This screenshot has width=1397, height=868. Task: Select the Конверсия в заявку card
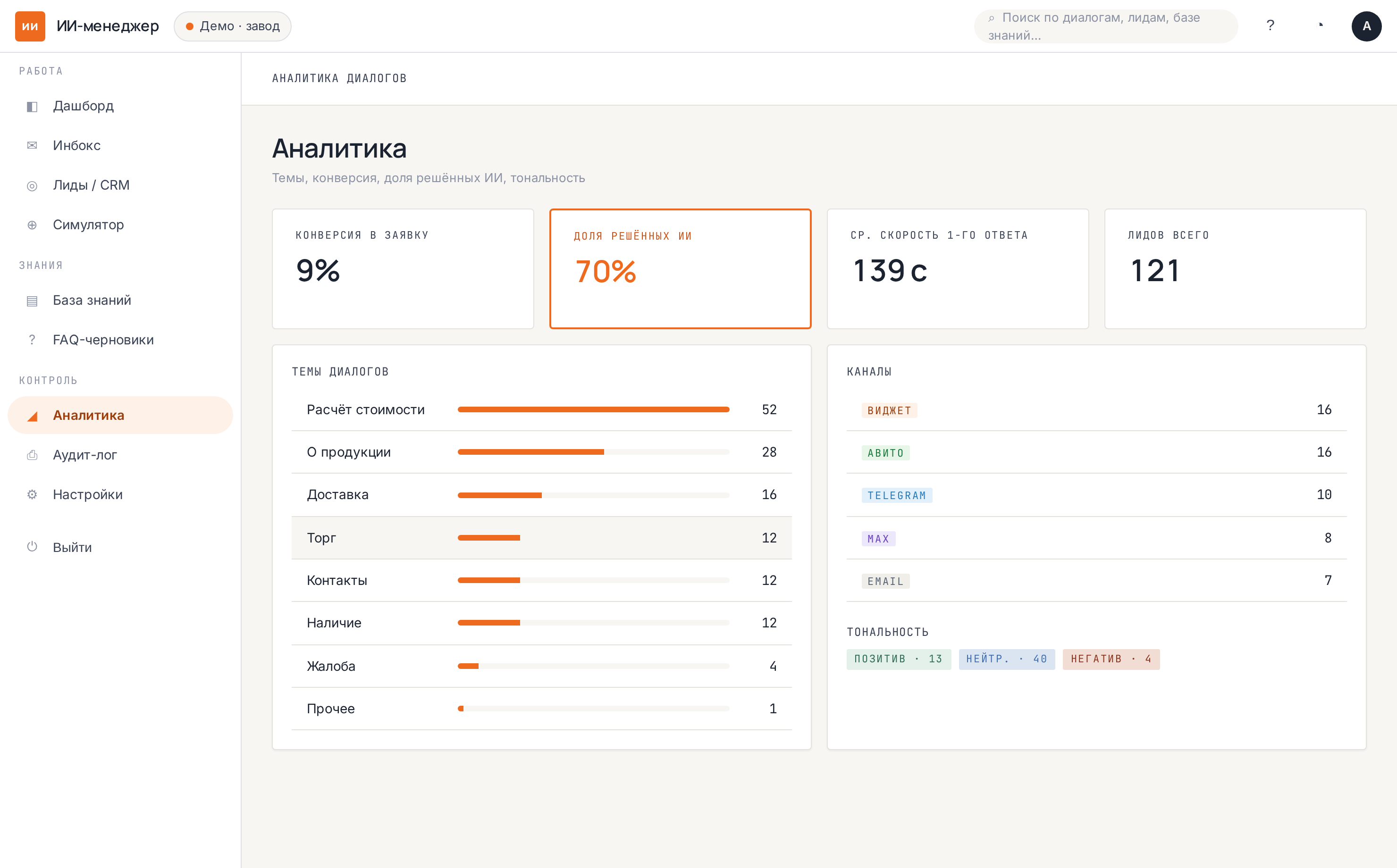point(403,269)
